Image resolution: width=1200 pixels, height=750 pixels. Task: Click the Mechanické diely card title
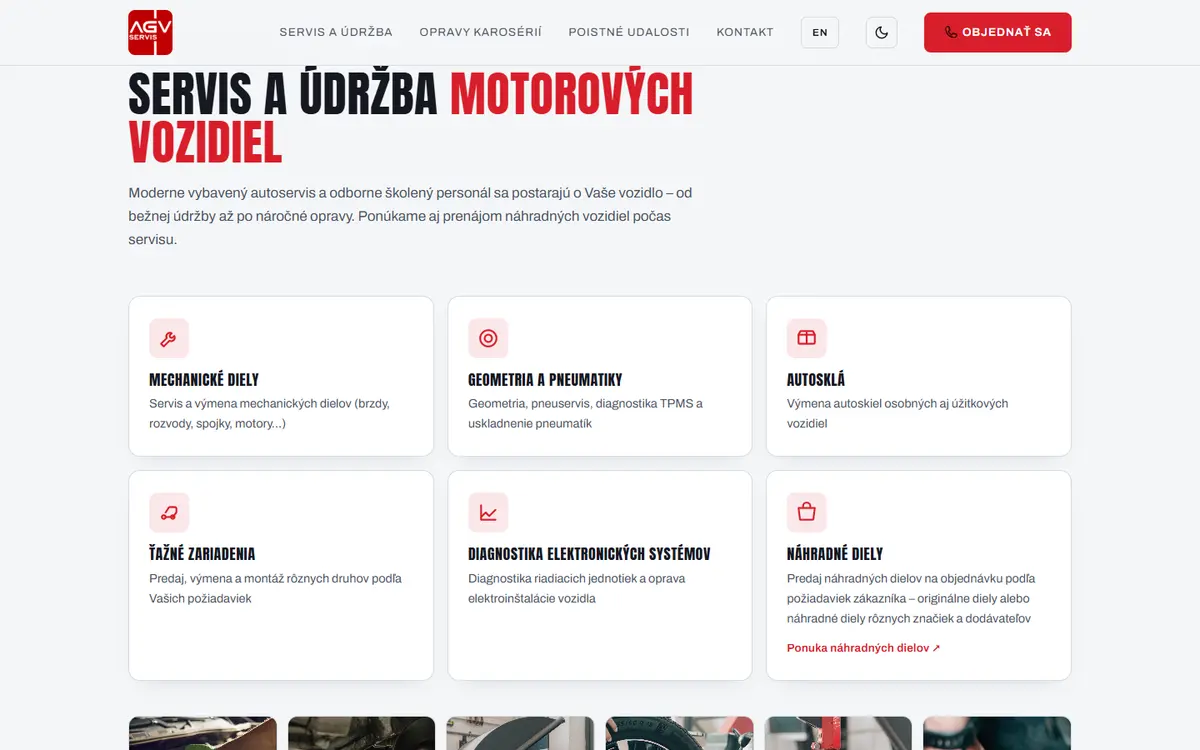click(x=204, y=380)
